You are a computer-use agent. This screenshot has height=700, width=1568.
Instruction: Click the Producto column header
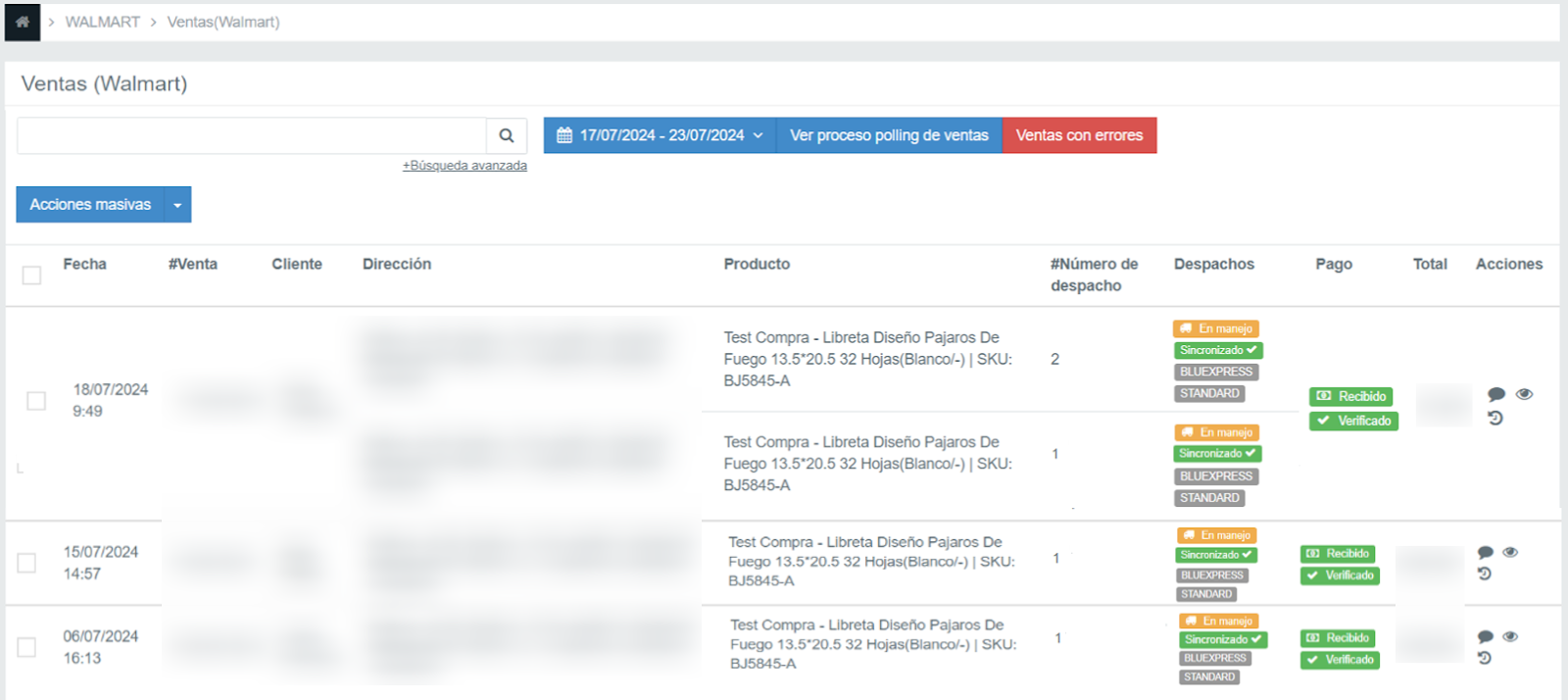click(x=757, y=264)
